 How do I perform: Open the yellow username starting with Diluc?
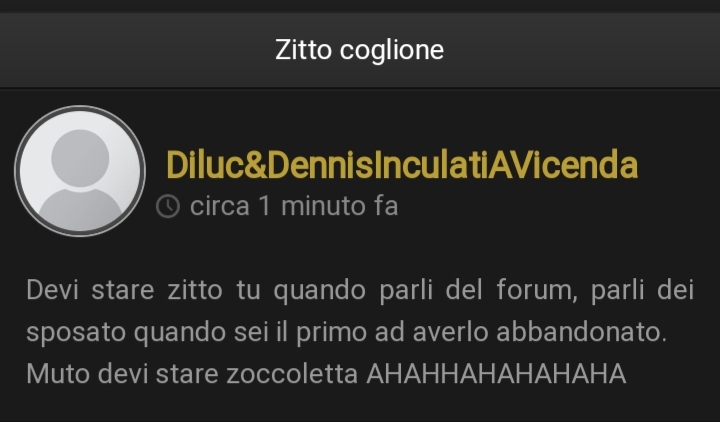point(402,165)
